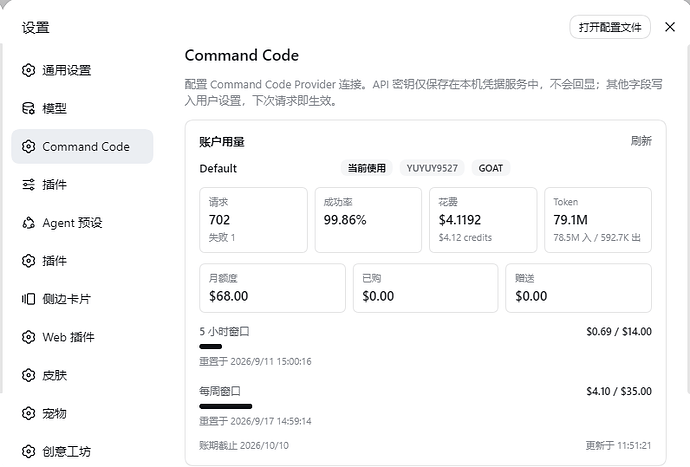Click the gear icon beside Command Code
Screen dimensions: 690x467
click(28, 147)
